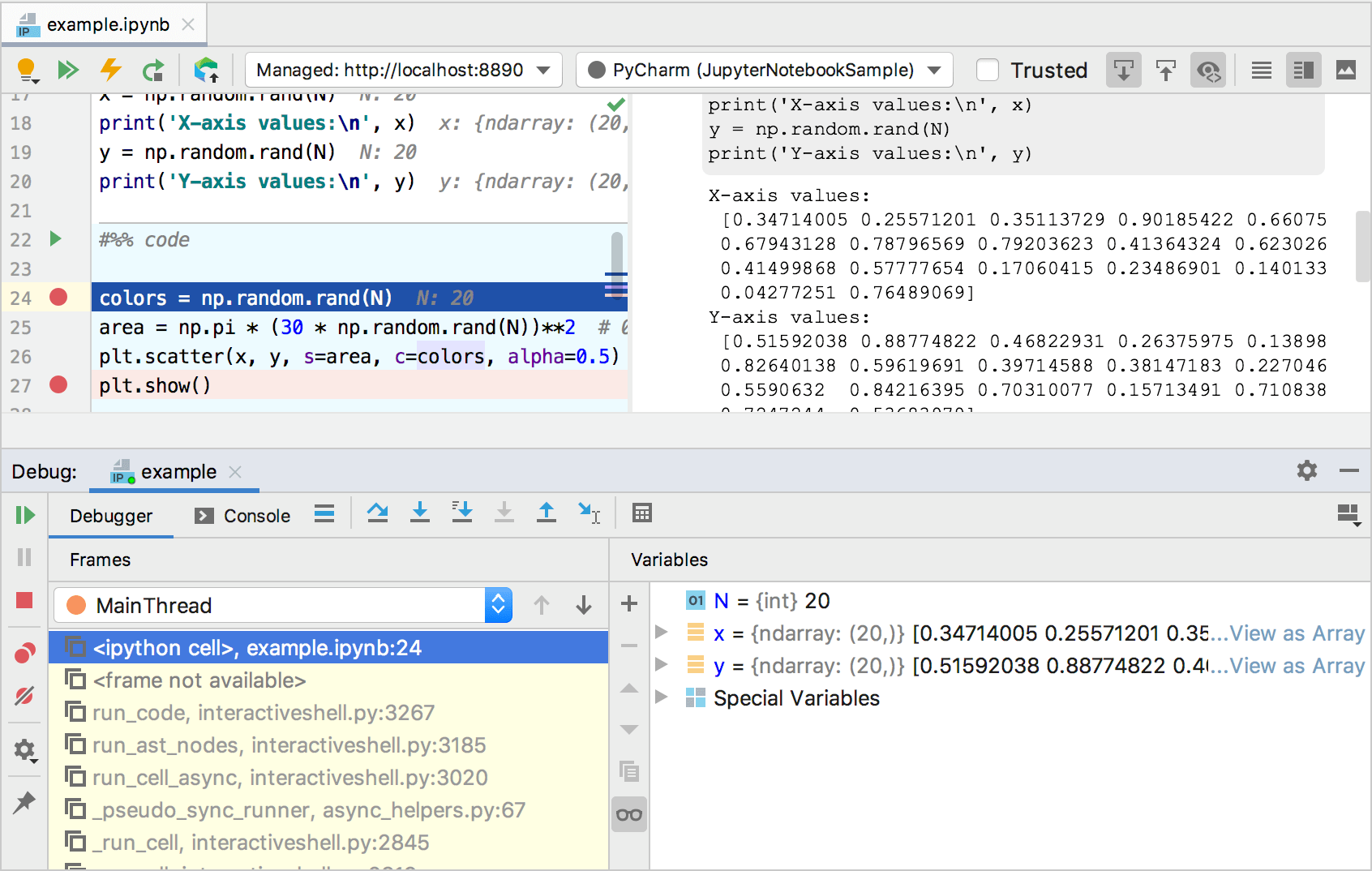Toggle mute breakpoints in debug sidebar

(x=24, y=696)
